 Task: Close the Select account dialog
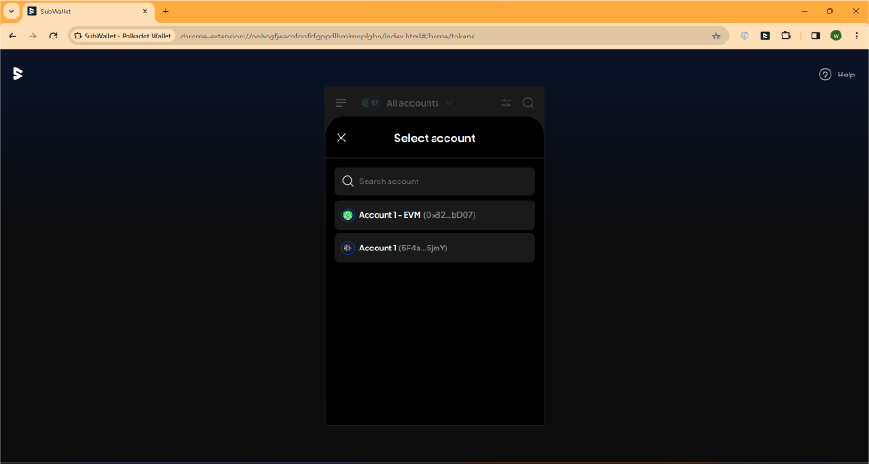pos(342,138)
